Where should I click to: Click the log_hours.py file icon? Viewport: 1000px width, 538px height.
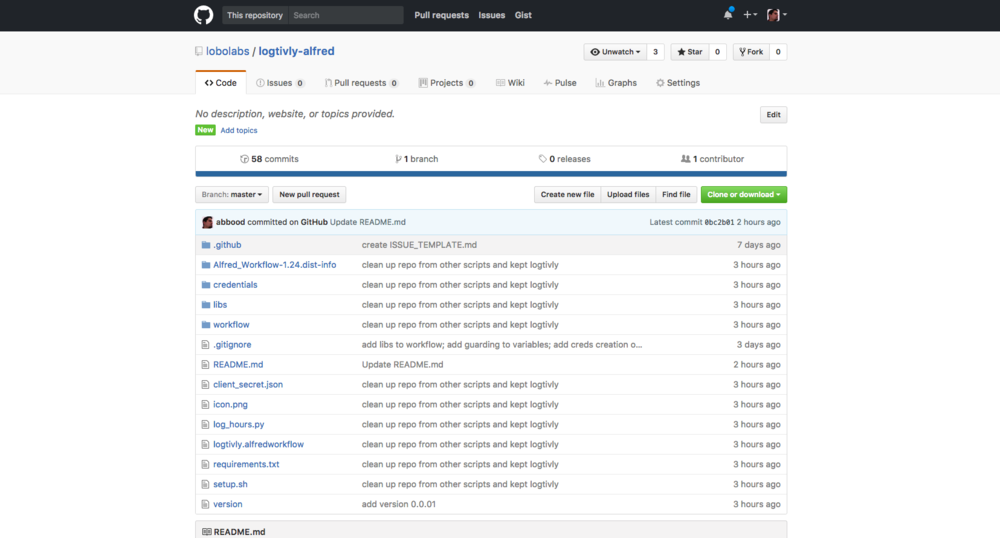[205, 425]
